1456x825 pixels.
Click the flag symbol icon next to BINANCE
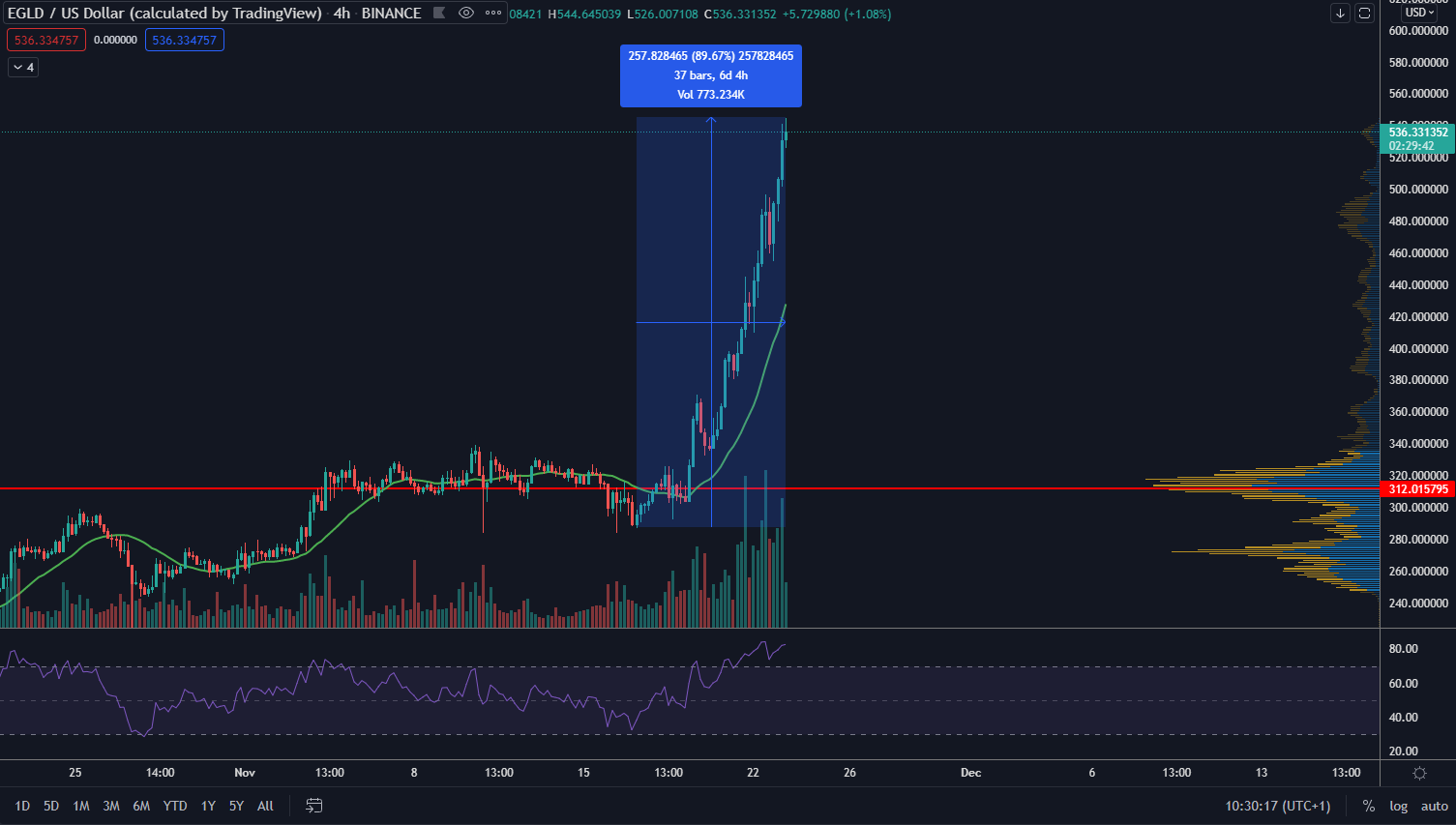(439, 14)
